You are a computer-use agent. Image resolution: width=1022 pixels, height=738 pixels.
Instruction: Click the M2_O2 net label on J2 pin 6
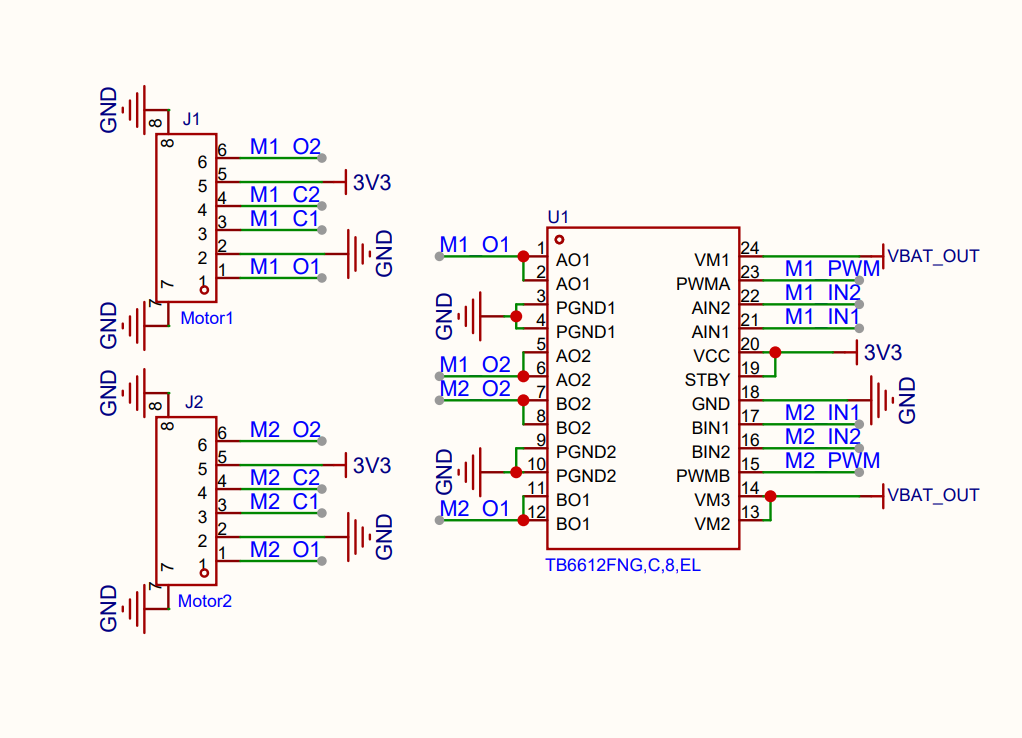285,430
